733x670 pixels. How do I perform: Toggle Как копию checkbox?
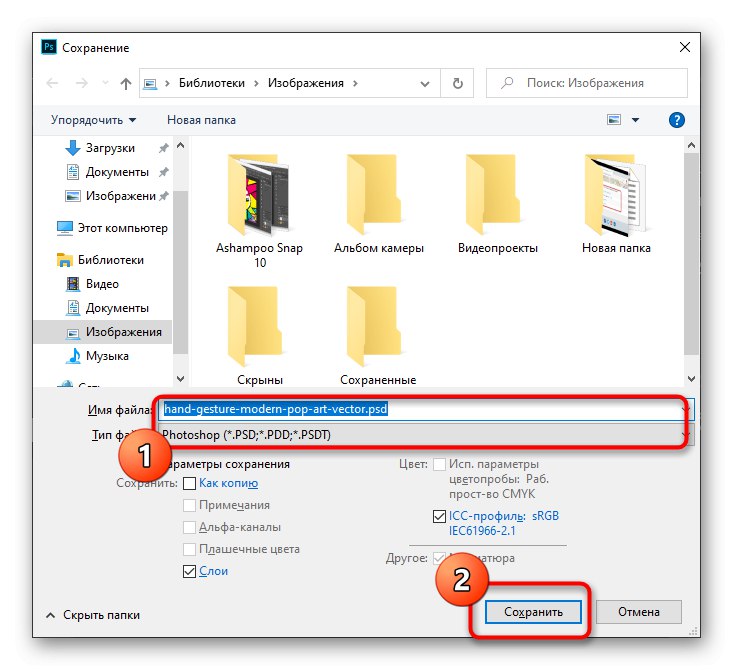189,483
